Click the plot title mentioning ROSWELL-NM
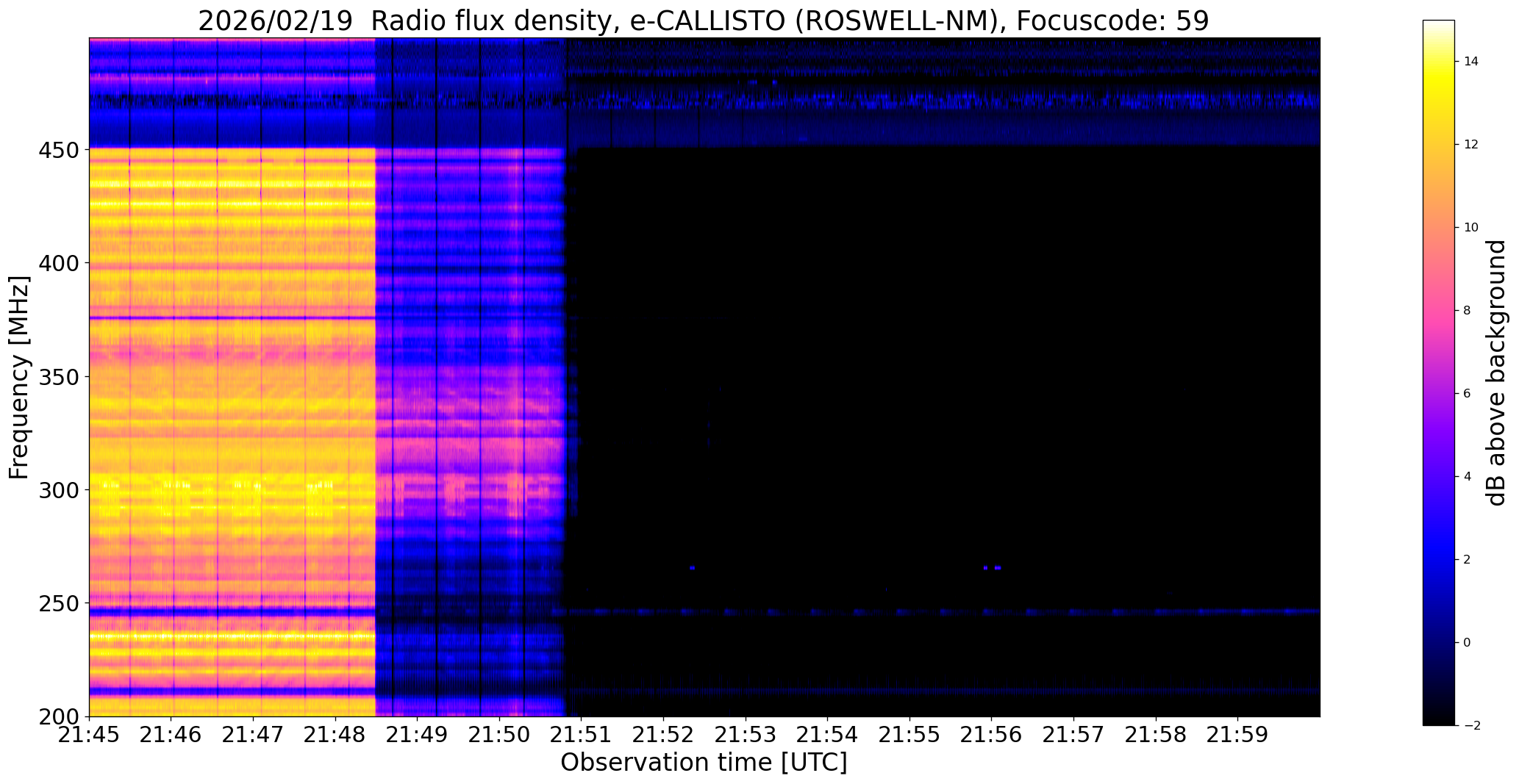The width and height of the screenshot is (1519, 784). (704, 21)
